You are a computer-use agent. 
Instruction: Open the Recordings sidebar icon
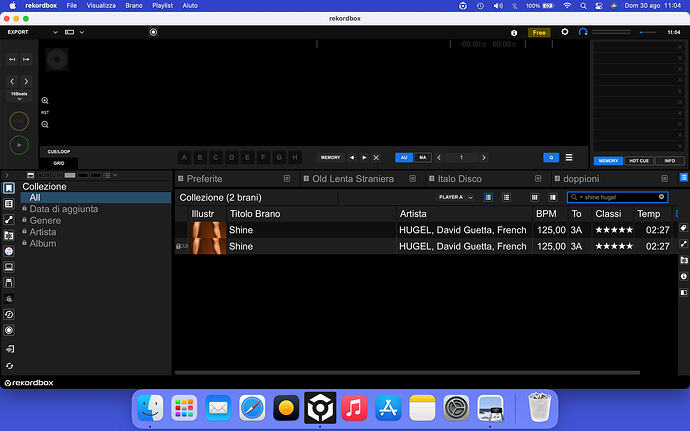[9, 330]
